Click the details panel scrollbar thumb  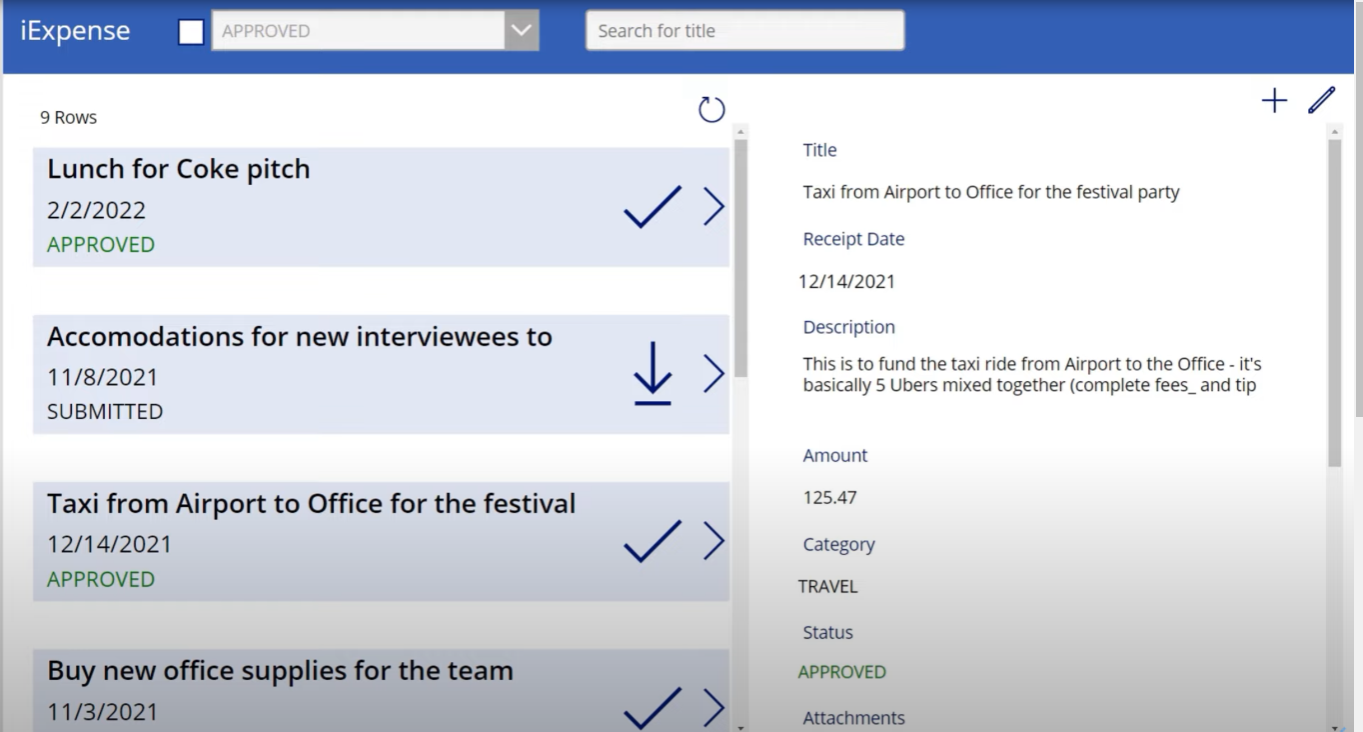click(1335, 302)
